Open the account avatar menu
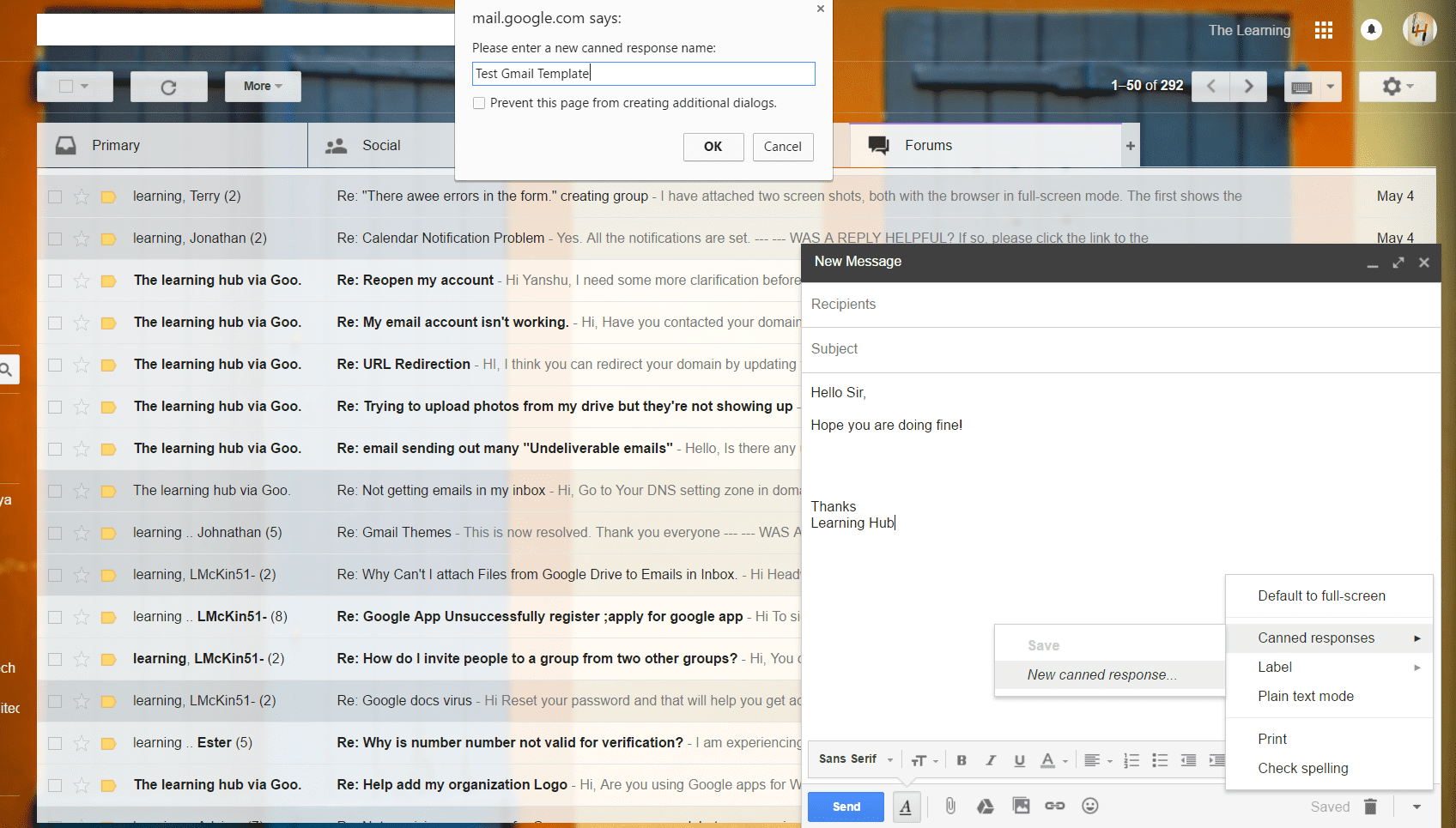The image size is (1456, 828). [1419, 30]
